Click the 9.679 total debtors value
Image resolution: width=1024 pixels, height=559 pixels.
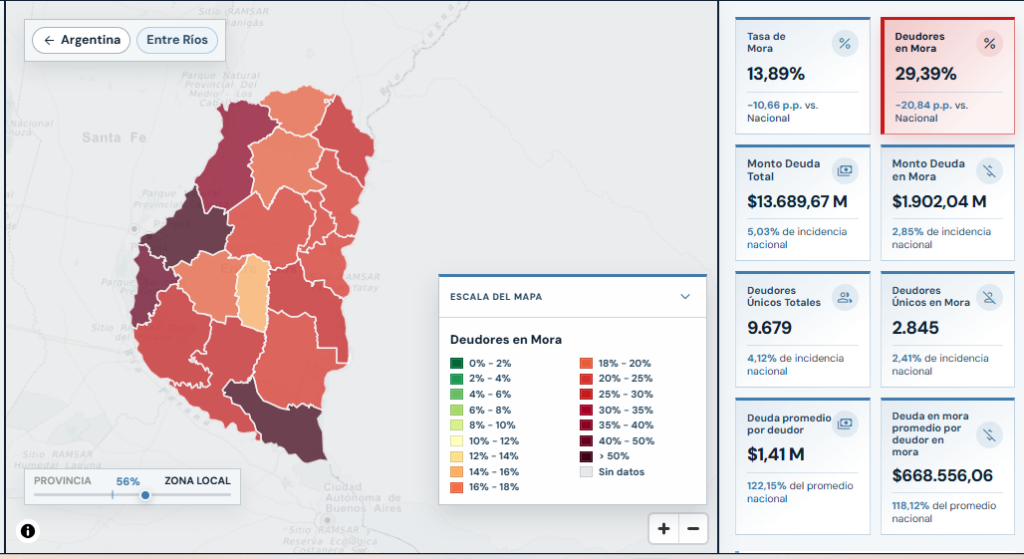(769, 328)
